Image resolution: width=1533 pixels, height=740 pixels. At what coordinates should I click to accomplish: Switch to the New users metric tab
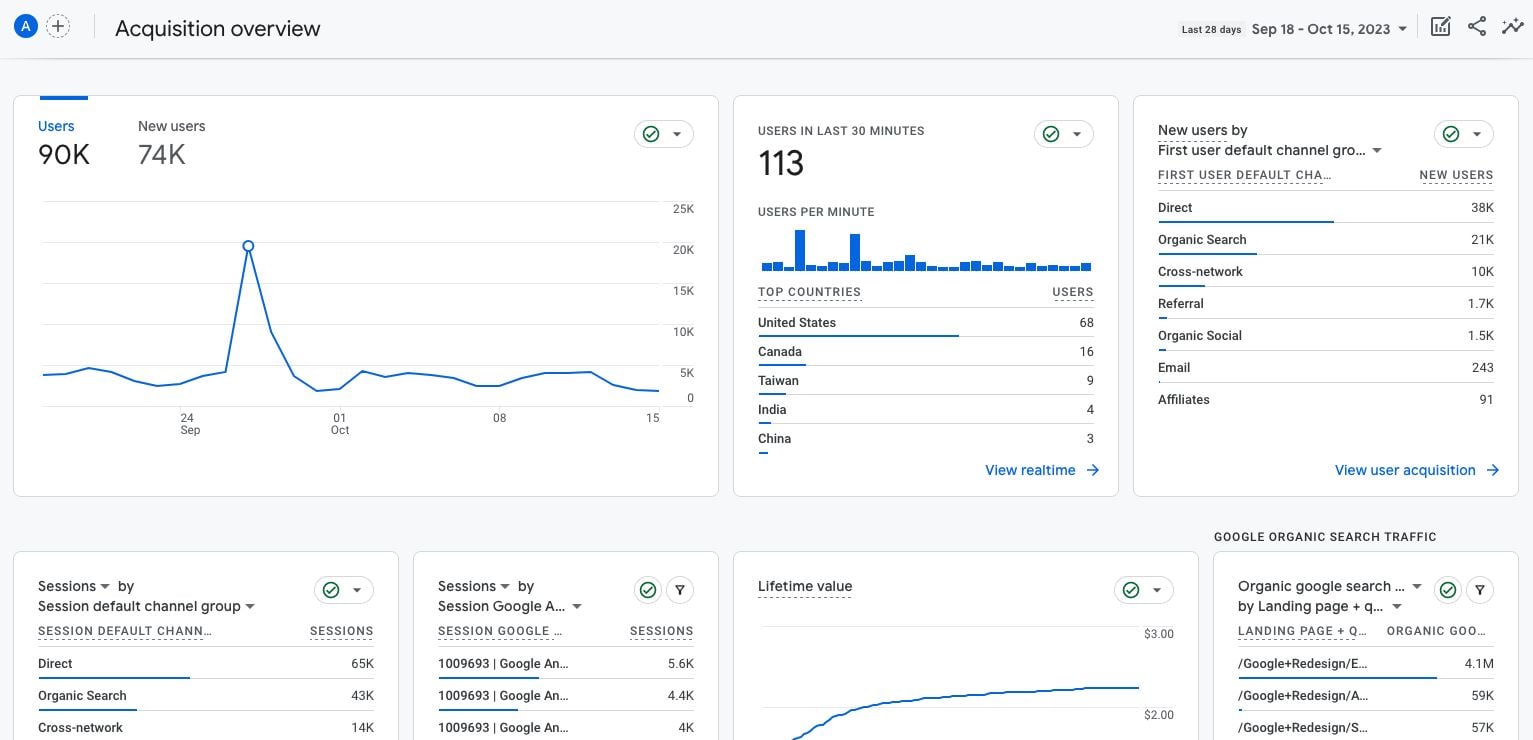point(171,126)
